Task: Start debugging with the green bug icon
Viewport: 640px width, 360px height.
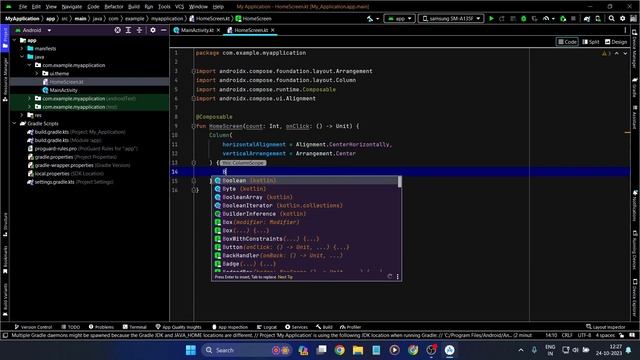Action: coord(524,19)
